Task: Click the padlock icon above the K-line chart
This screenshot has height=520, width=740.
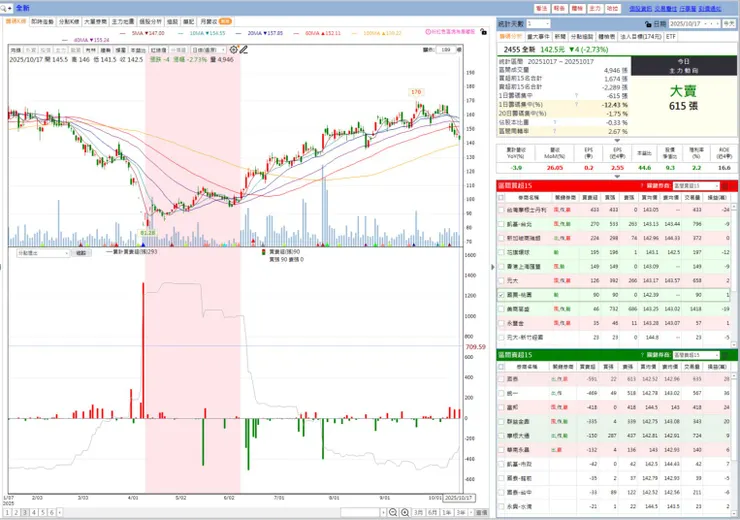Action: pyautogui.click(x=483, y=32)
